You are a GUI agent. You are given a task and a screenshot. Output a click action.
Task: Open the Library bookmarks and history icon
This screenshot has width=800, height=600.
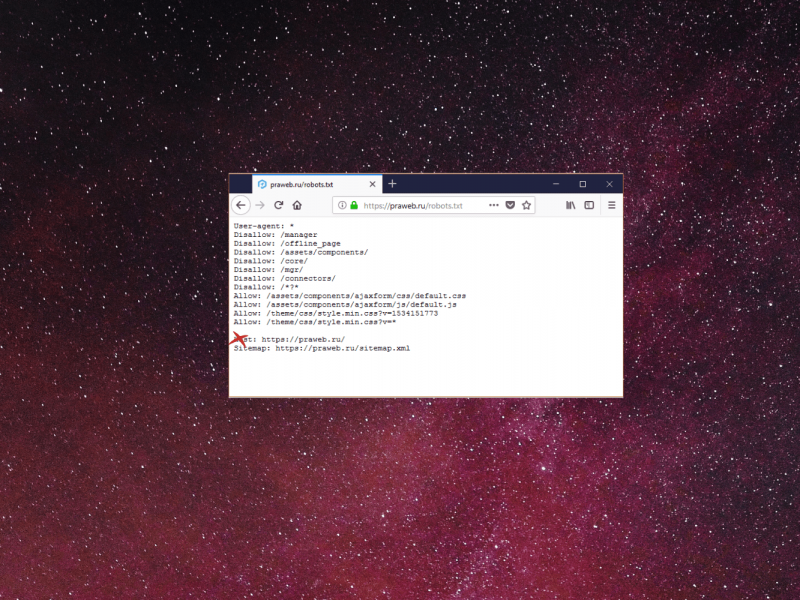[571, 205]
